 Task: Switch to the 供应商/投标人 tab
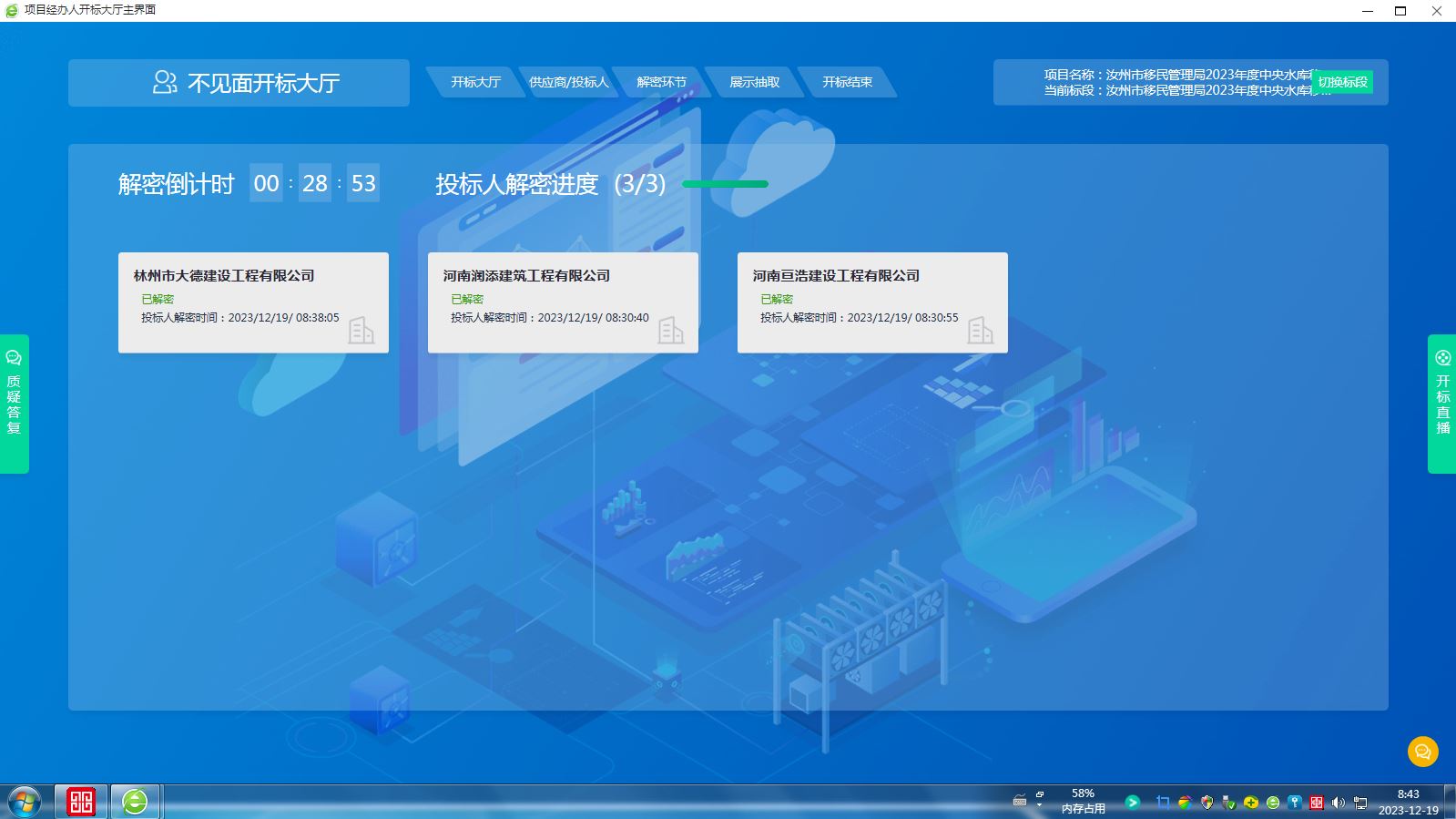coord(568,82)
